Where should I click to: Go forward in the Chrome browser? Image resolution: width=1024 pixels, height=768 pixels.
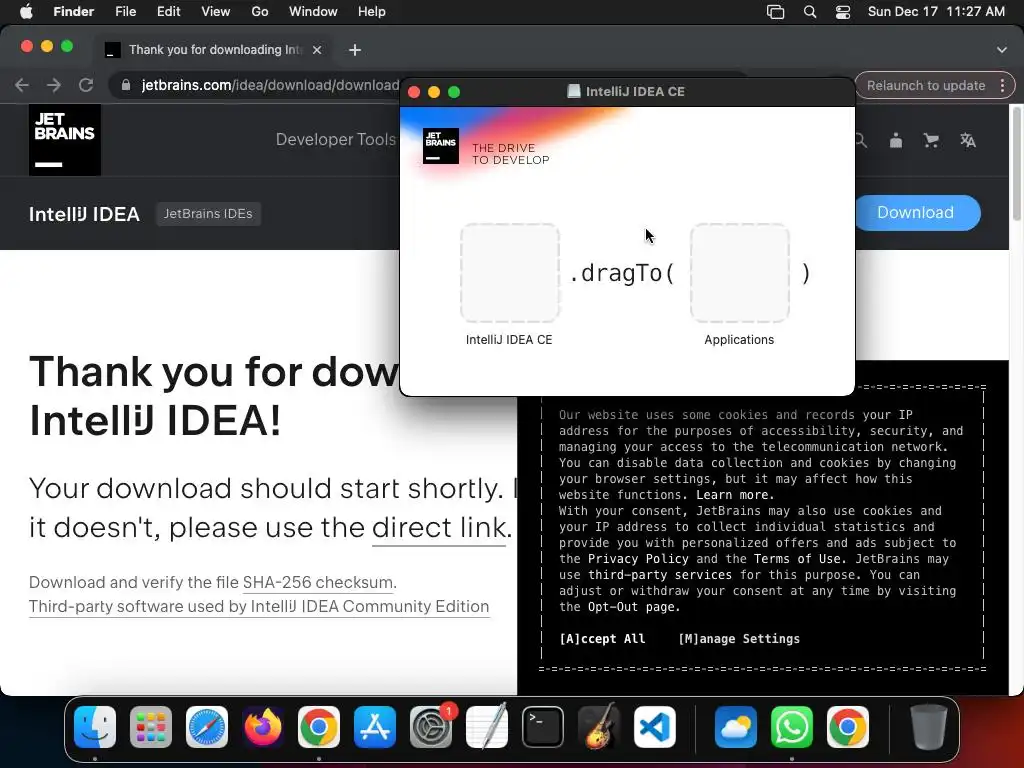[54, 85]
